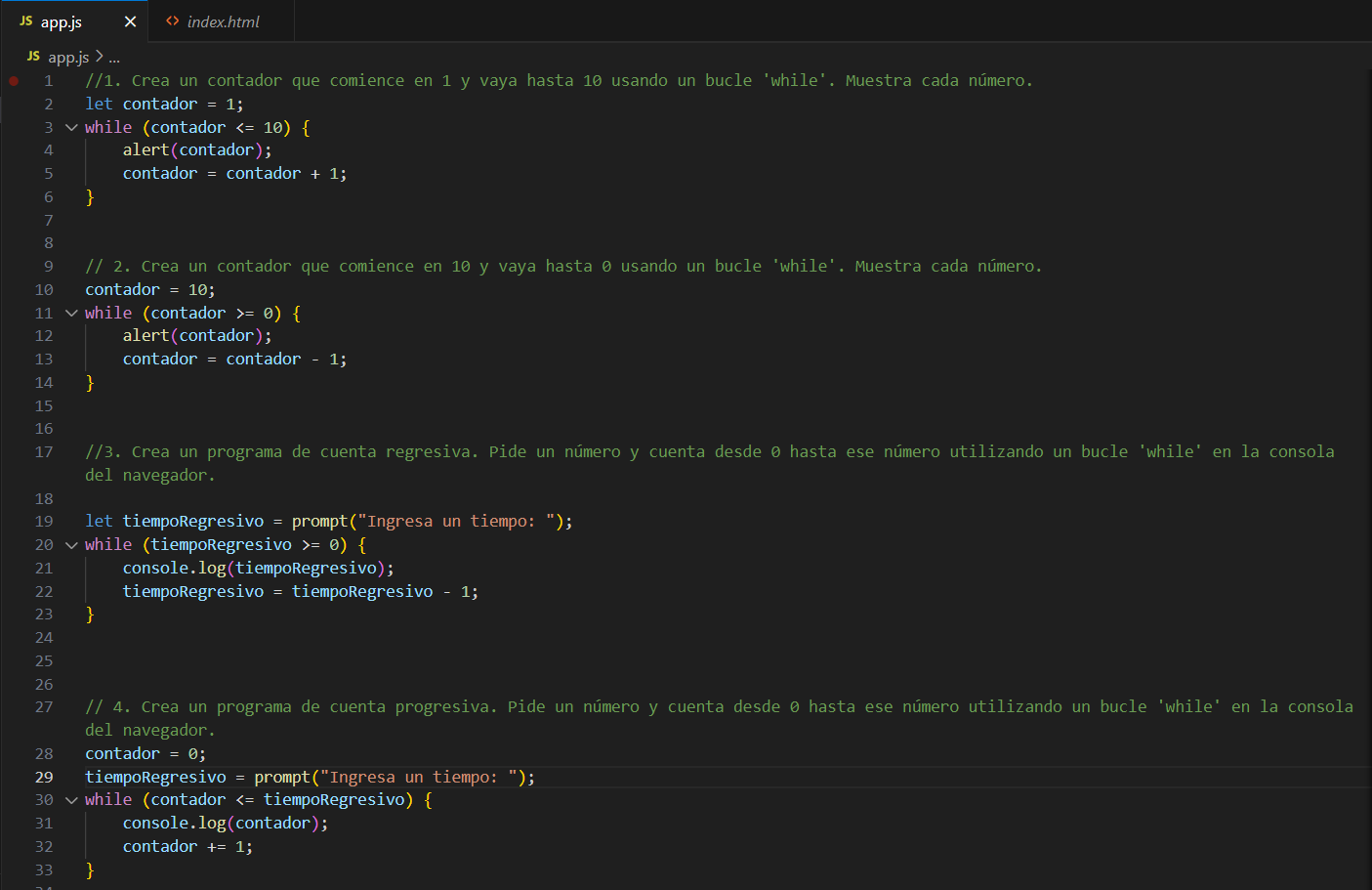Click line number 9 in the gutter
This screenshot has width=1372, height=890.
49,266
